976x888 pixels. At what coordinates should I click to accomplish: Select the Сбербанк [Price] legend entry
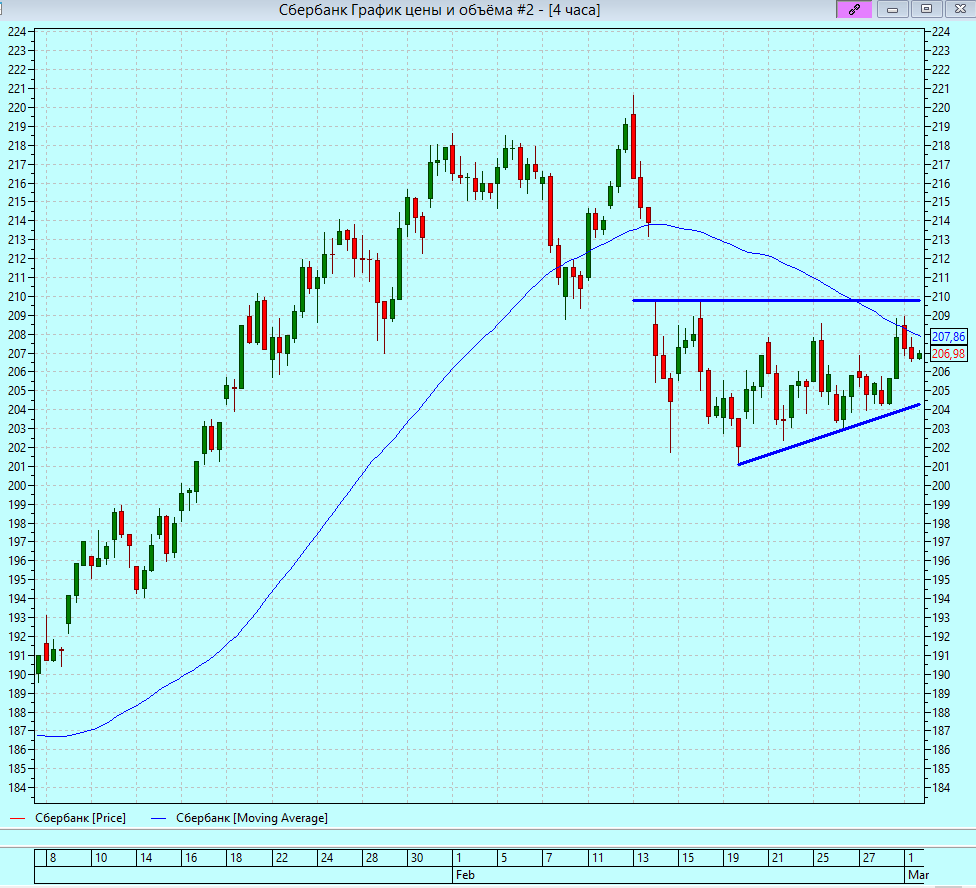80,818
